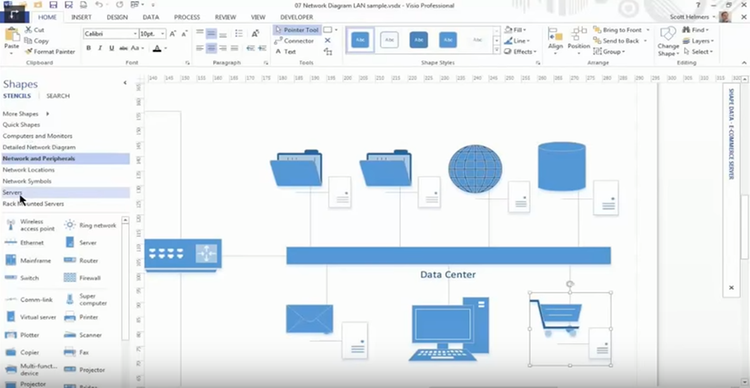Click the shopping cart shape on canvas
Screen dimensions: 750x388
(556, 318)
